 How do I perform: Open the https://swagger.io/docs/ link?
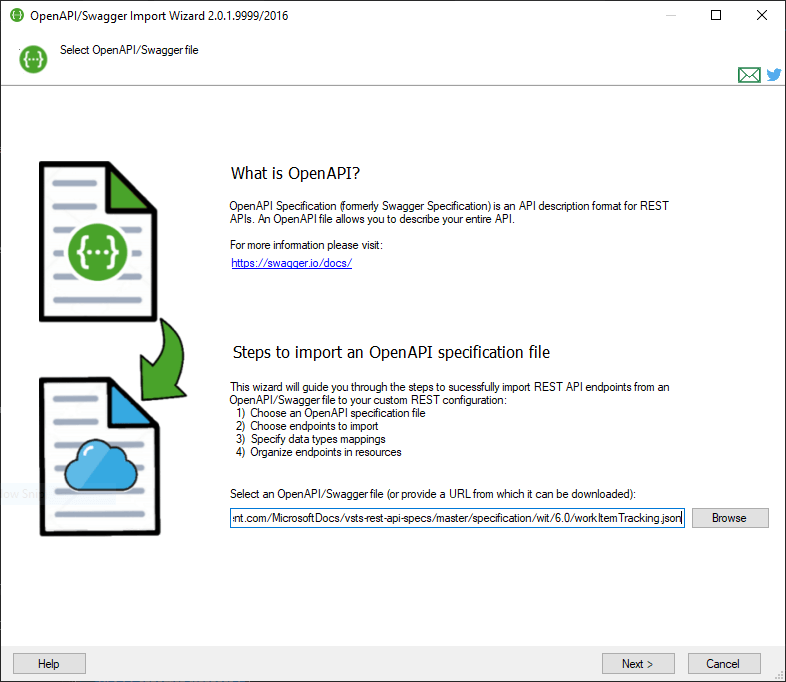(x=291, y=263)
